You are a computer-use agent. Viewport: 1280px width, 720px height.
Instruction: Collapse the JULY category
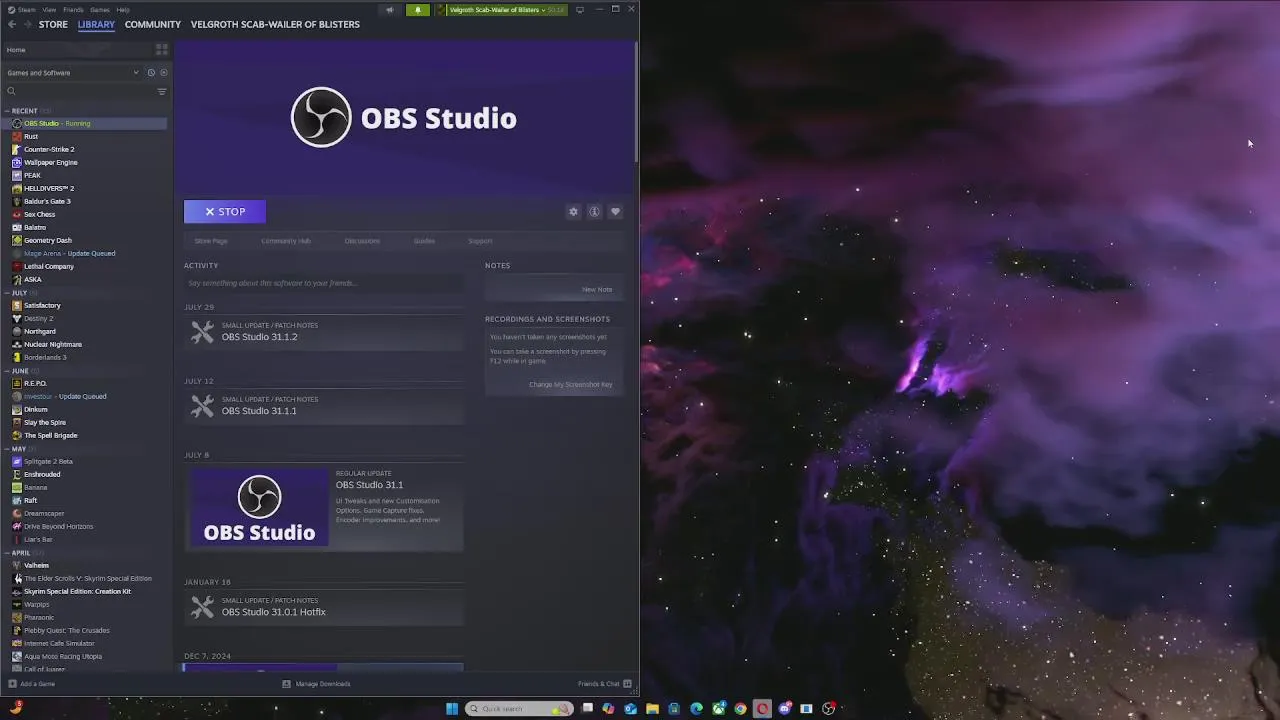[x=7, y=293]
